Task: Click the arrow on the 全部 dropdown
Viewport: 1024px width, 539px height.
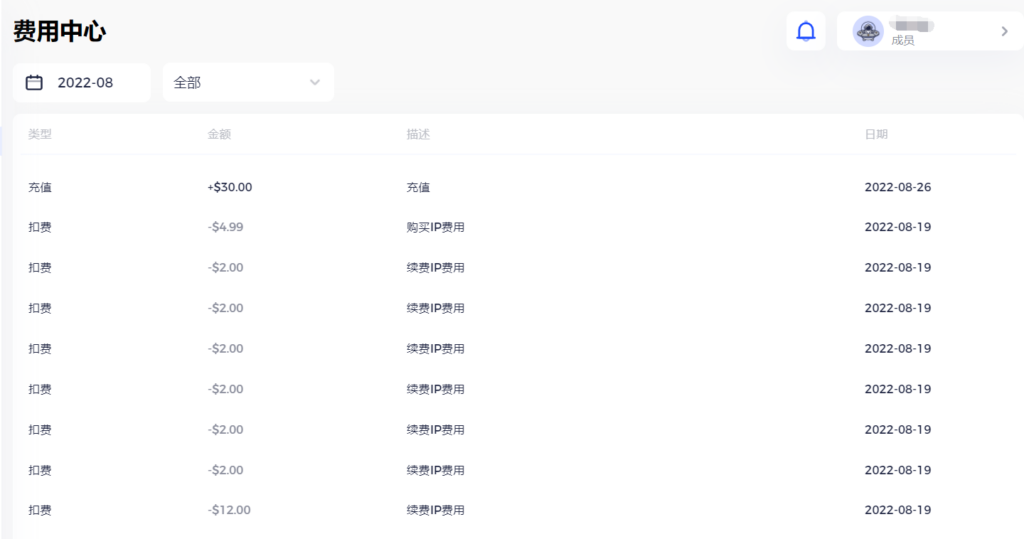Action: tap(315, 83)
